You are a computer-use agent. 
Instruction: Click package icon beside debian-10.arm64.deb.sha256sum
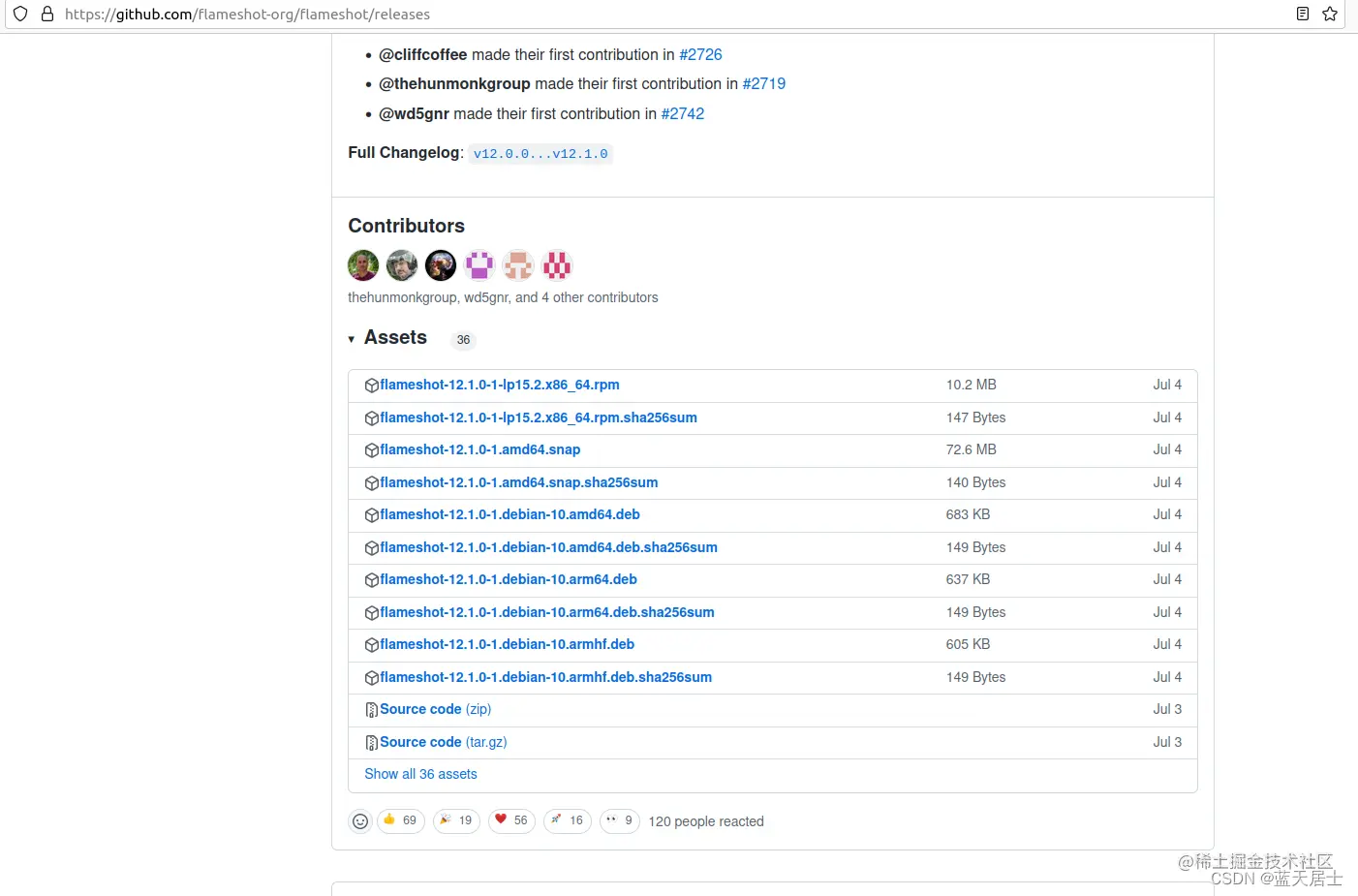click(x=371, y=613)
